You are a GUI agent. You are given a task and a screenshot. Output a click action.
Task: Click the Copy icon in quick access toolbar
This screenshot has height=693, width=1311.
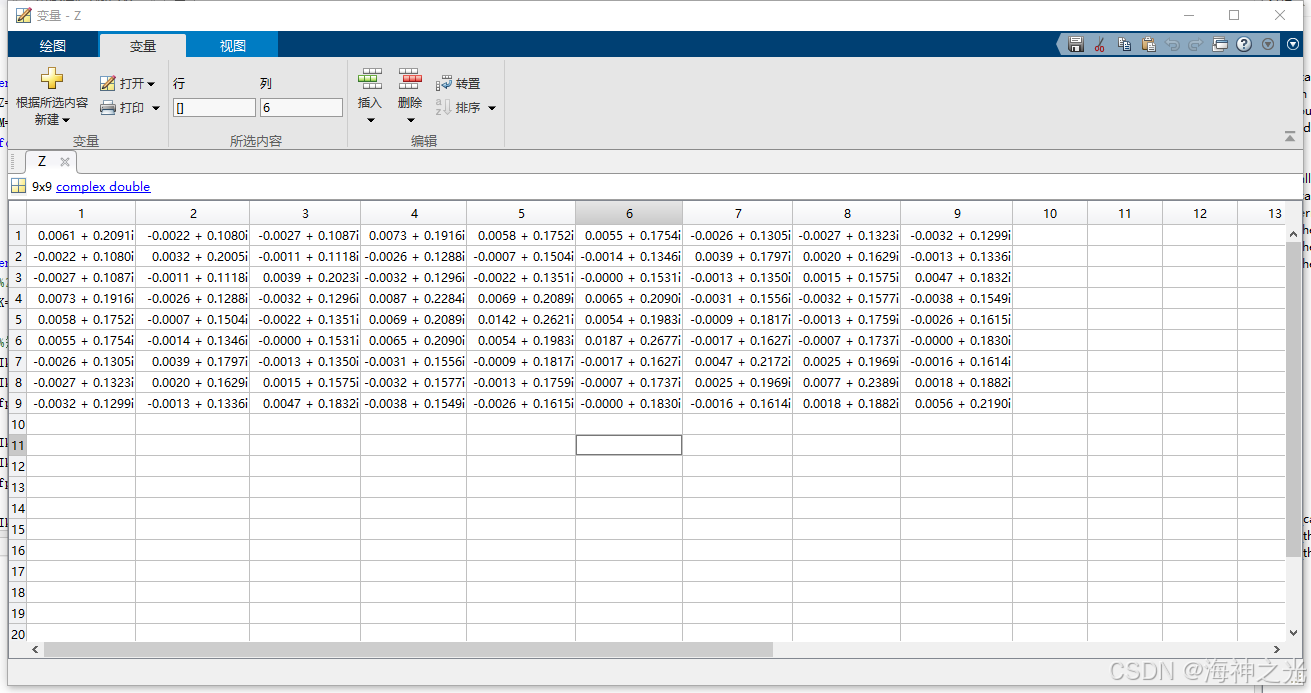click(1124, 44)
